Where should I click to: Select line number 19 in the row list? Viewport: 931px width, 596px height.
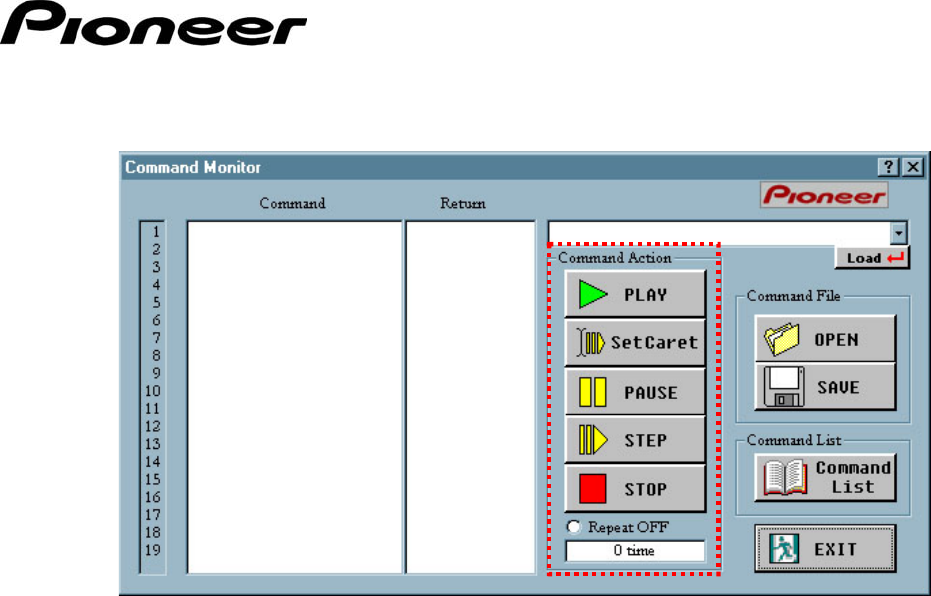(153, 550)
